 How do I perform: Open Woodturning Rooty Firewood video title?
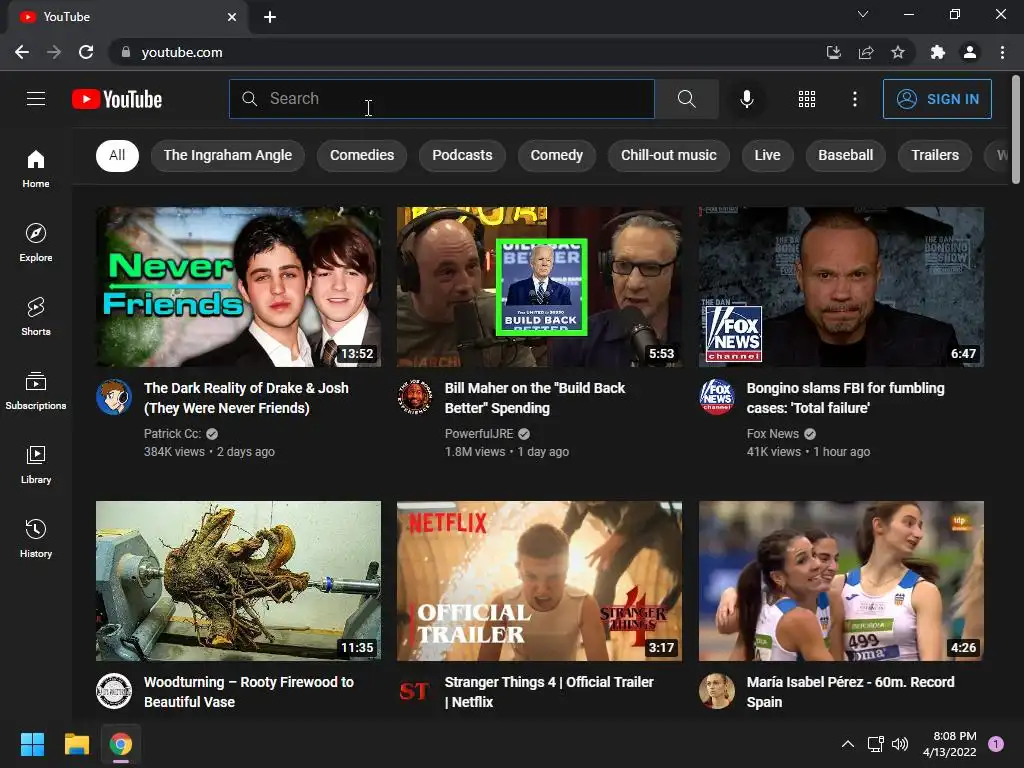249,692
